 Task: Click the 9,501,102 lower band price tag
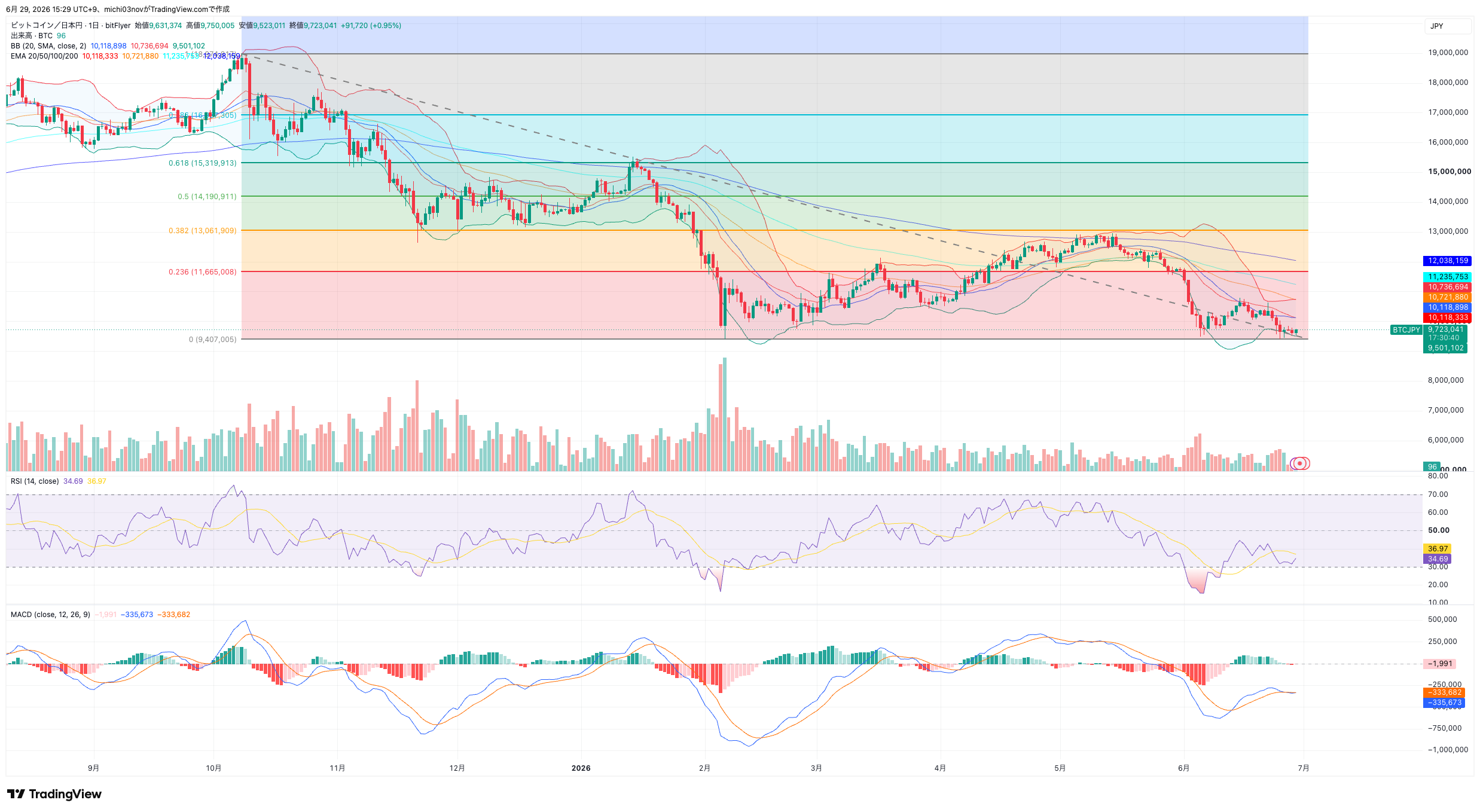[x=1445, y=349]
